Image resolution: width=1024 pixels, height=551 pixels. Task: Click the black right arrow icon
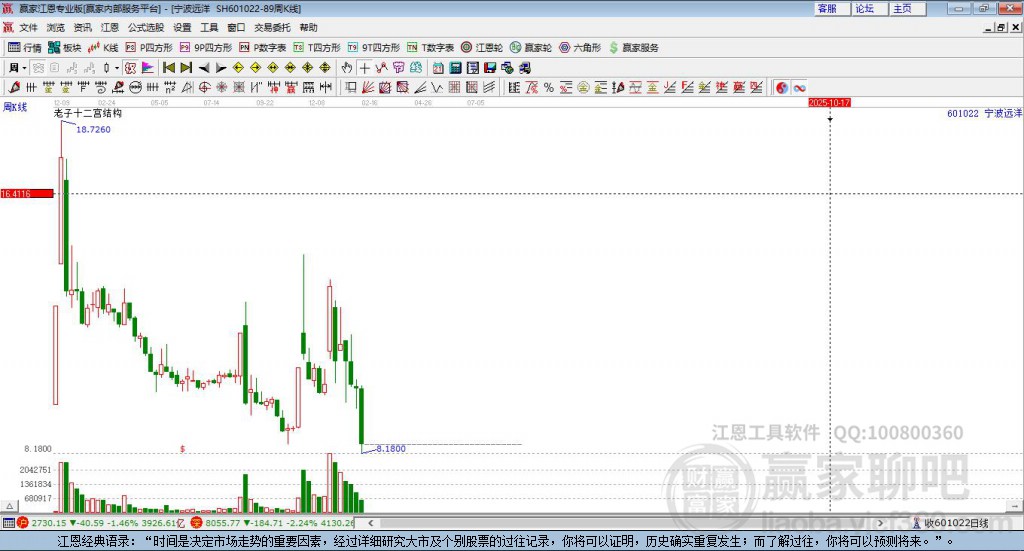(221, 68)
